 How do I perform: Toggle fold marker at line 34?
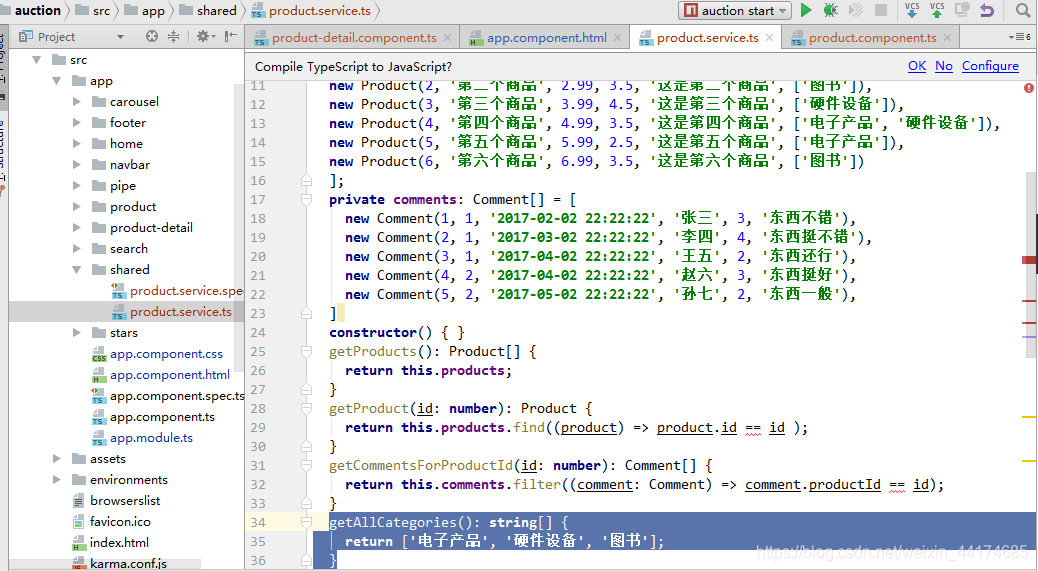(x=306, y=523)
